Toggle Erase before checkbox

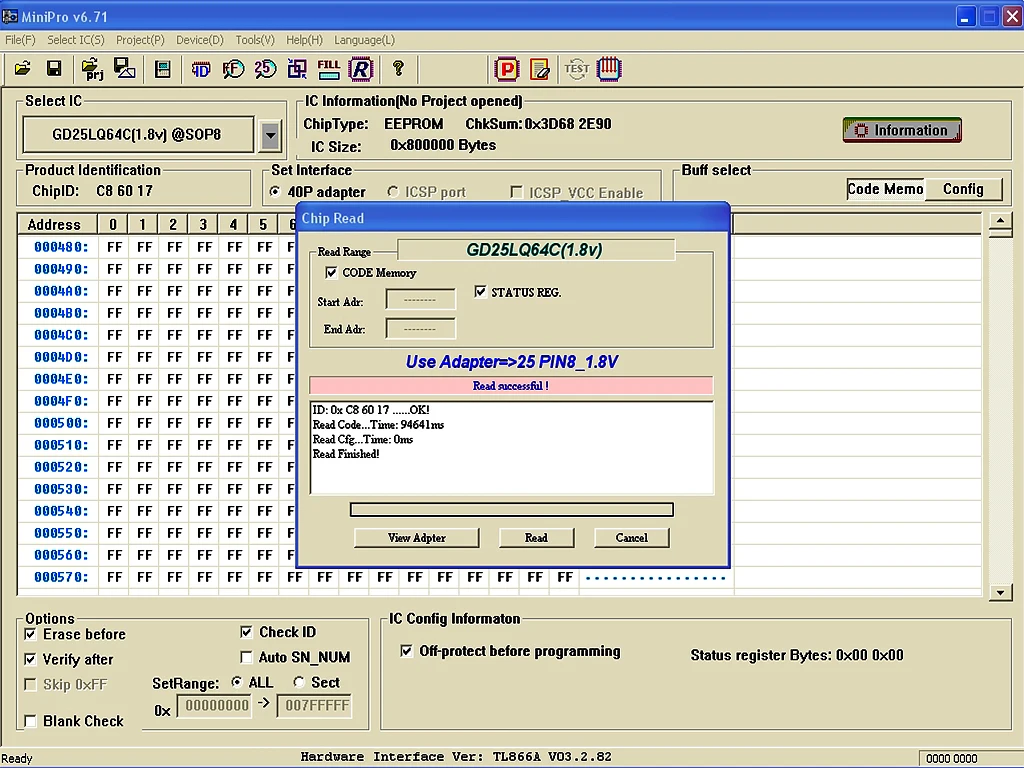coord(30,634)
